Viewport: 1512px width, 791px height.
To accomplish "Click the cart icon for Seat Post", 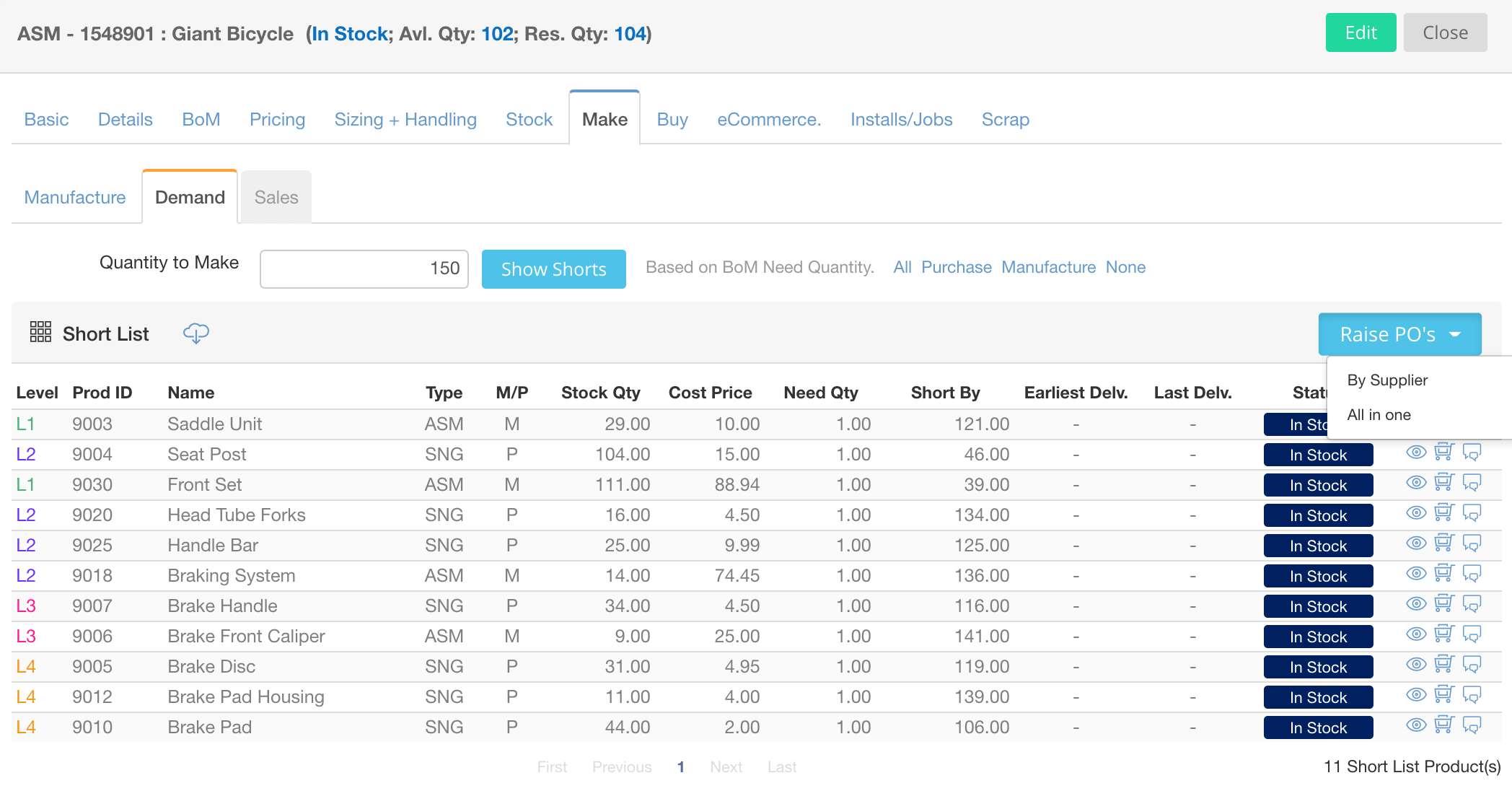I will point(1443,453).
